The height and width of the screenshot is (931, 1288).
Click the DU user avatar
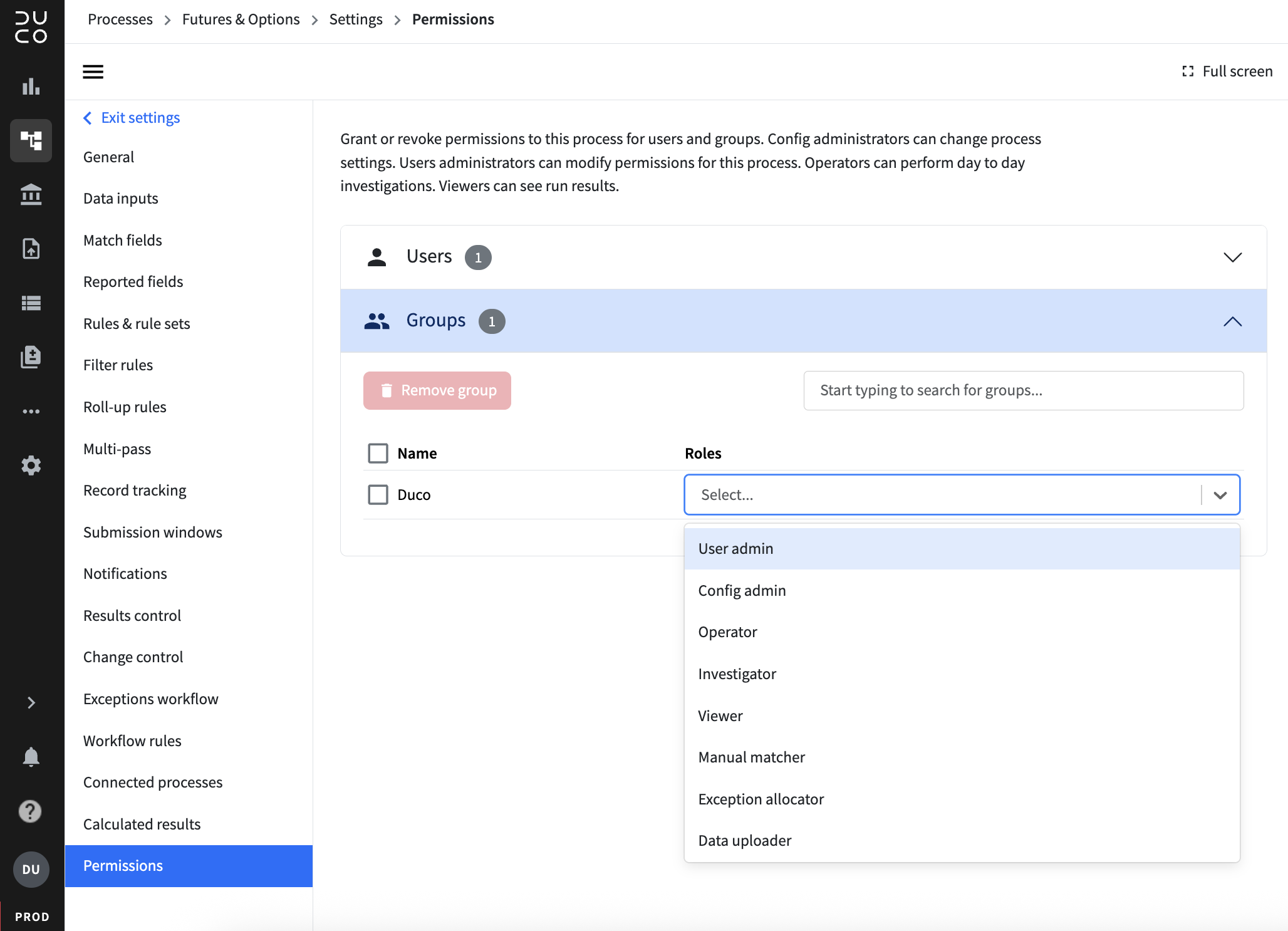[31, 870]
